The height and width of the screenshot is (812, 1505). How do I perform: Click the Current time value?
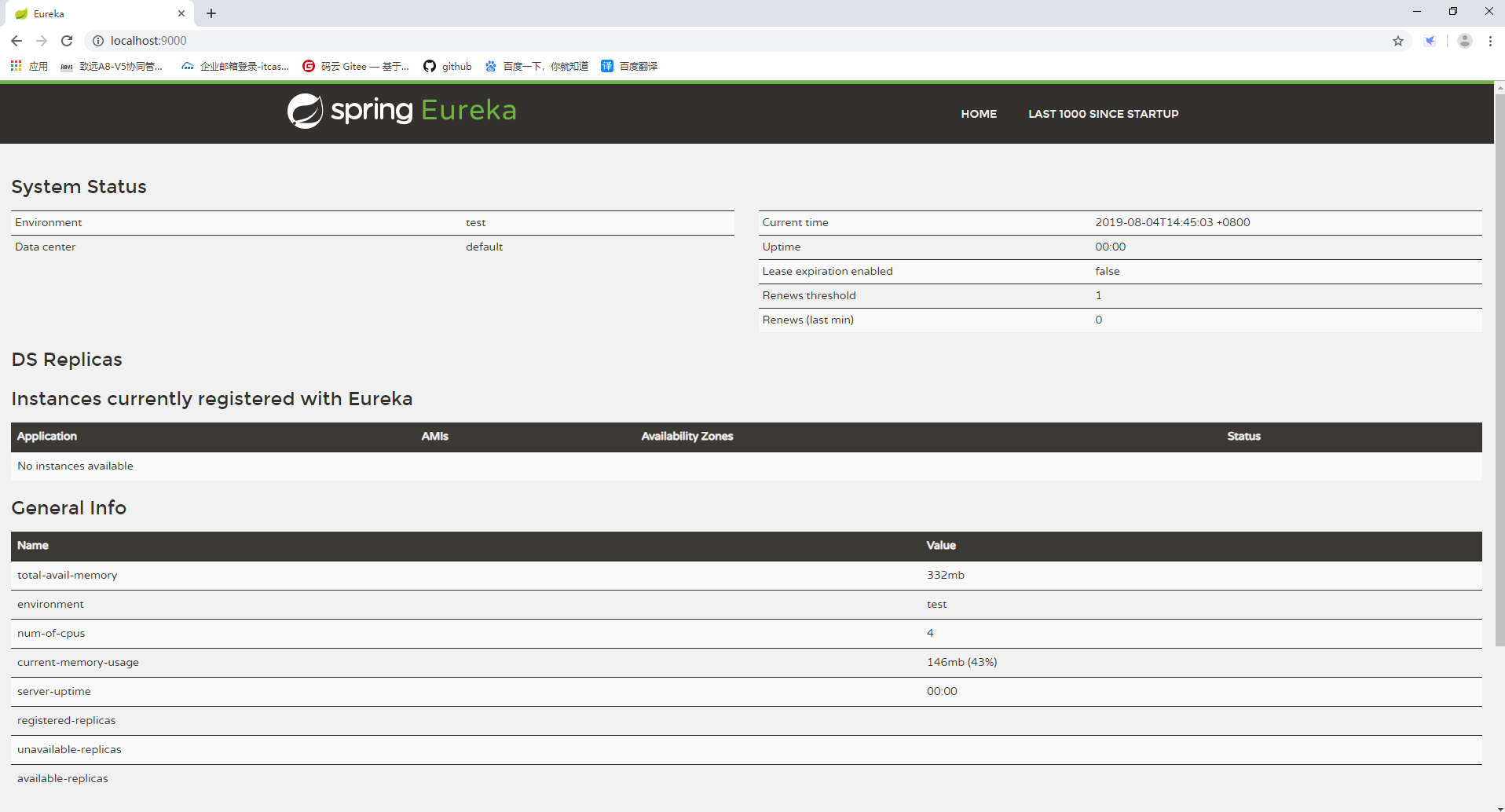[x=1173, y=222]
